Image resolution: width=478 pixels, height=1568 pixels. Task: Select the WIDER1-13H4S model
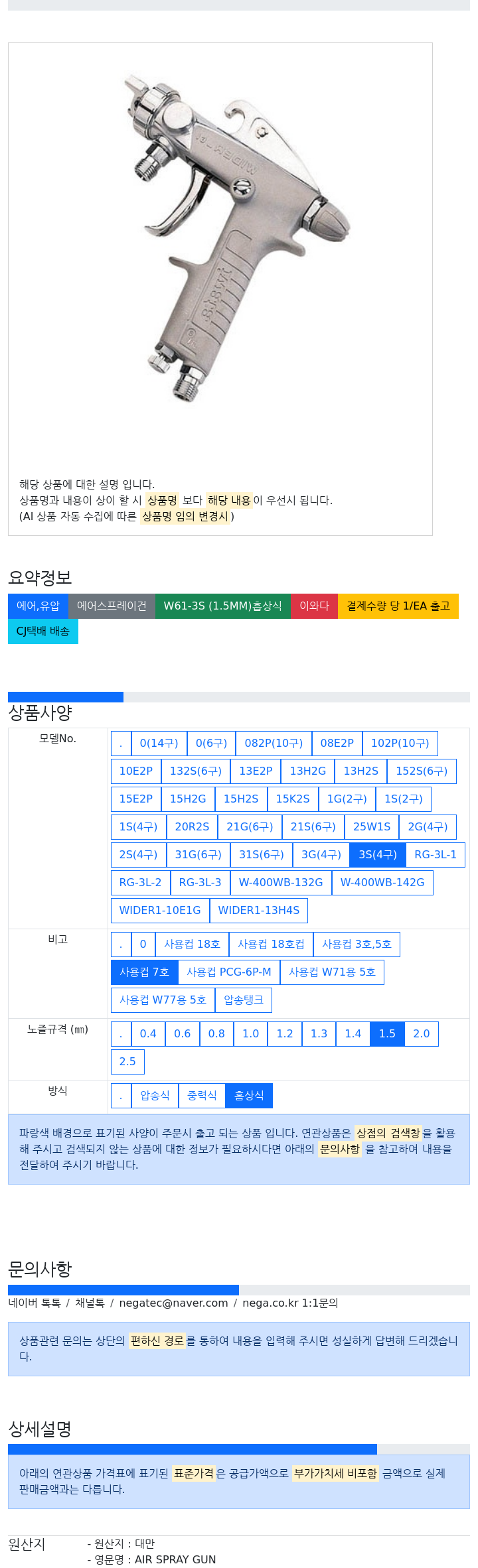[x=259, y=910]
